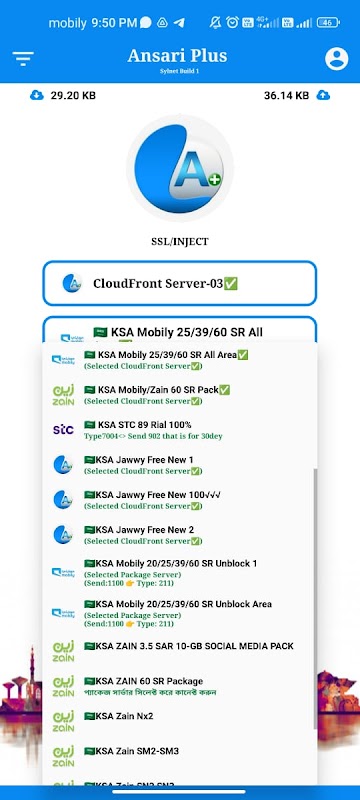Choose KSA STC 89 Rial 100%
The width and height of the screenshot is (360, 800).
[179, 430]
